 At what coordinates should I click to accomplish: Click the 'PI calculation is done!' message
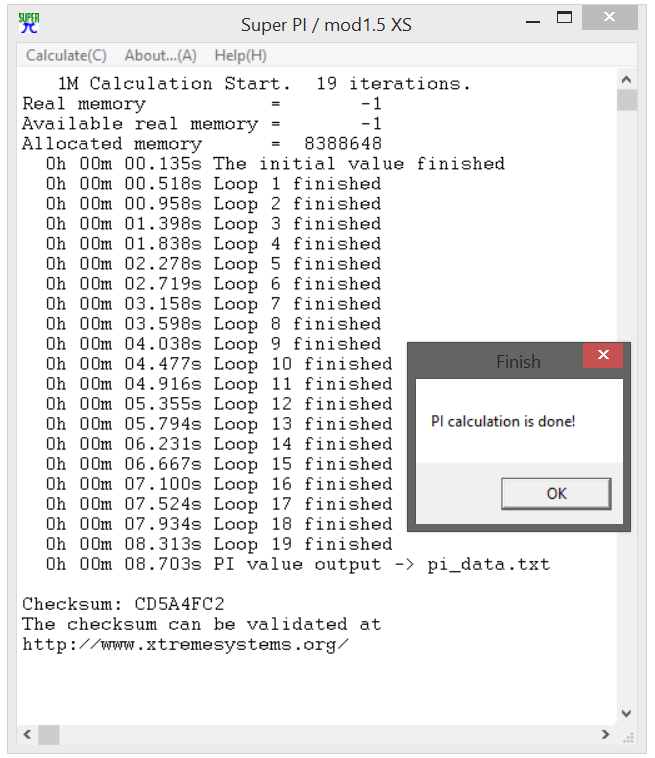[503, 422]
